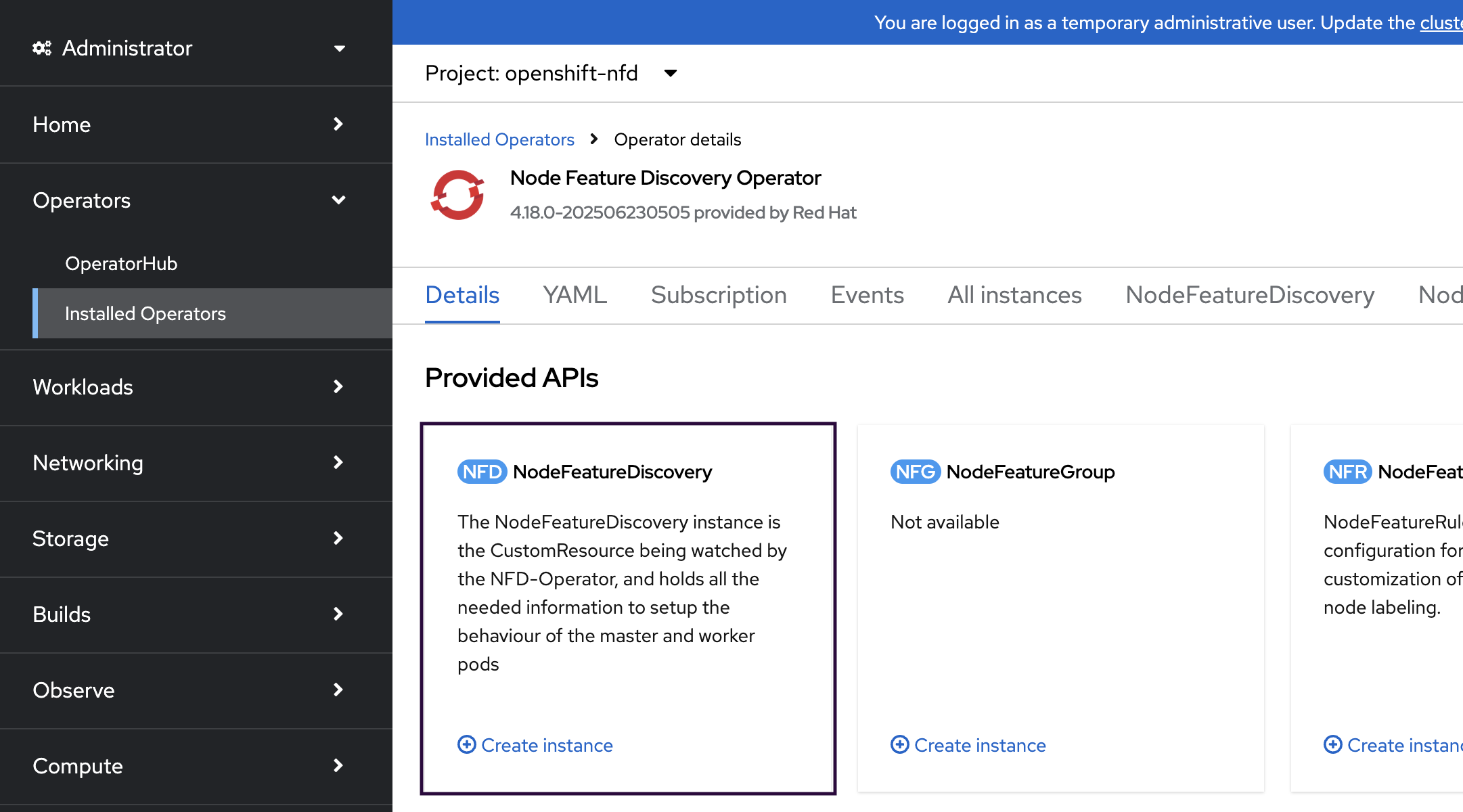Click plus icon under NodeFeatureDiscovery card
The width and height of the screenshot is (1463, 812).
point(466,744)
